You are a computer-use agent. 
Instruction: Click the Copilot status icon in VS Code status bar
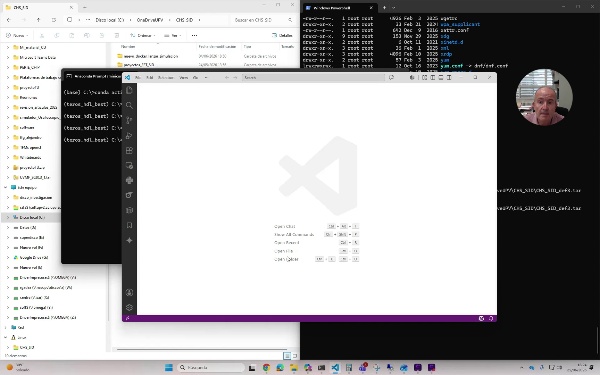(481, 318)
